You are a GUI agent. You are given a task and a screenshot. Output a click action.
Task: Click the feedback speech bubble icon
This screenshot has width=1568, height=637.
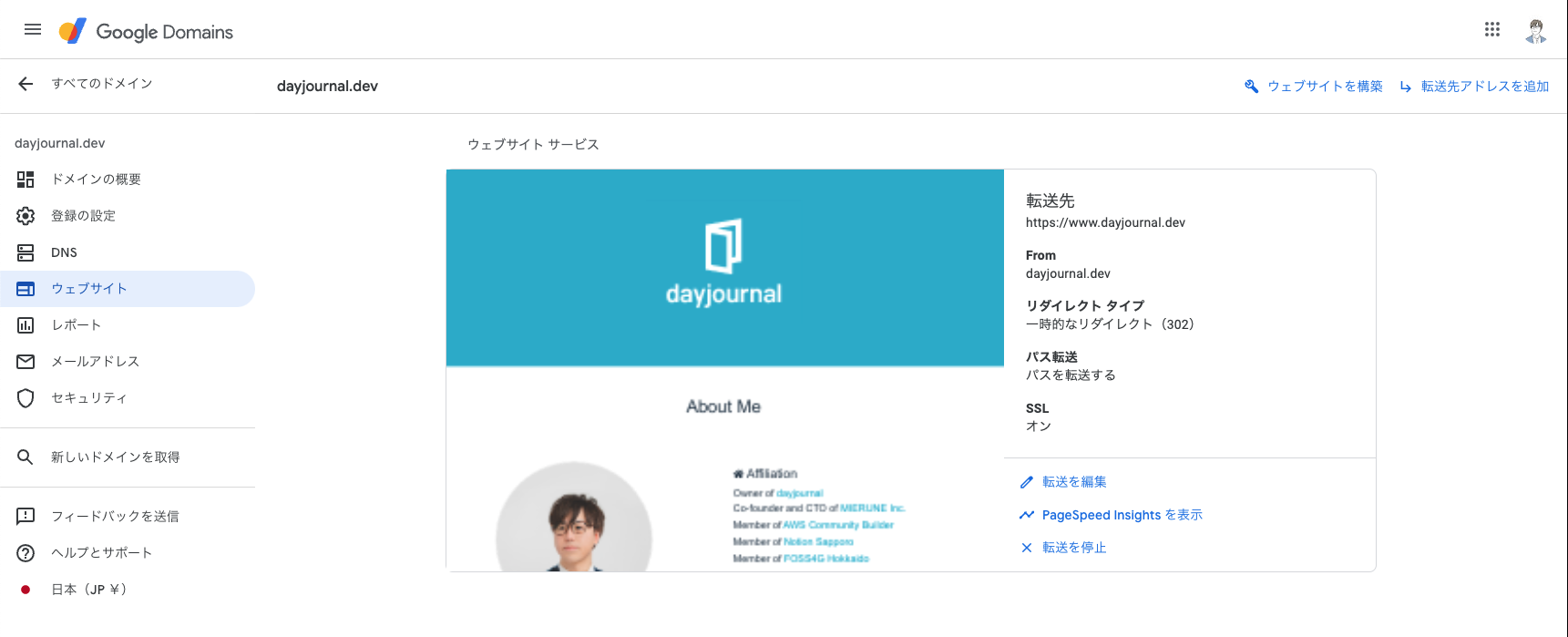[26, 517]
